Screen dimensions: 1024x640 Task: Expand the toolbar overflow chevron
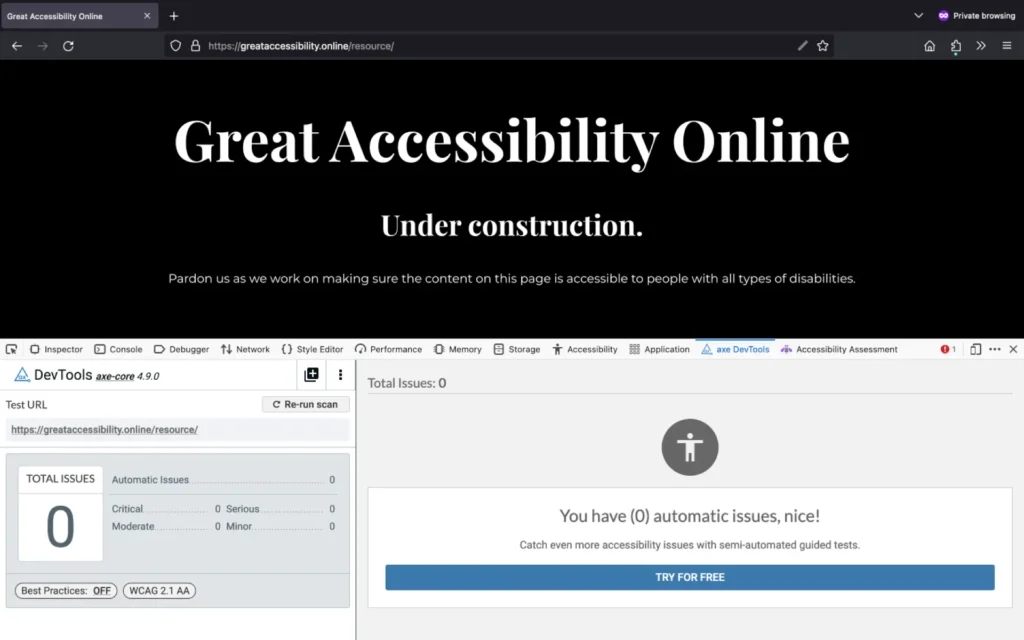coord(981,45)
